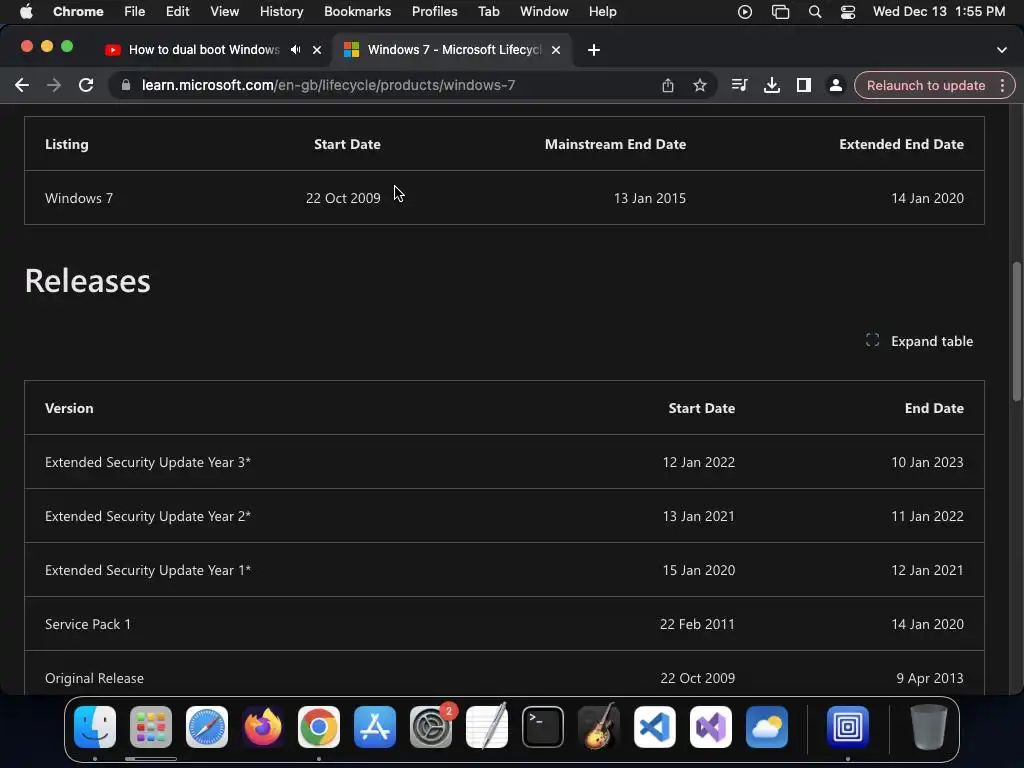This screenshot has height=768, width=1024.
Task: Open the Weather app in dock
Action: point(767,726)
